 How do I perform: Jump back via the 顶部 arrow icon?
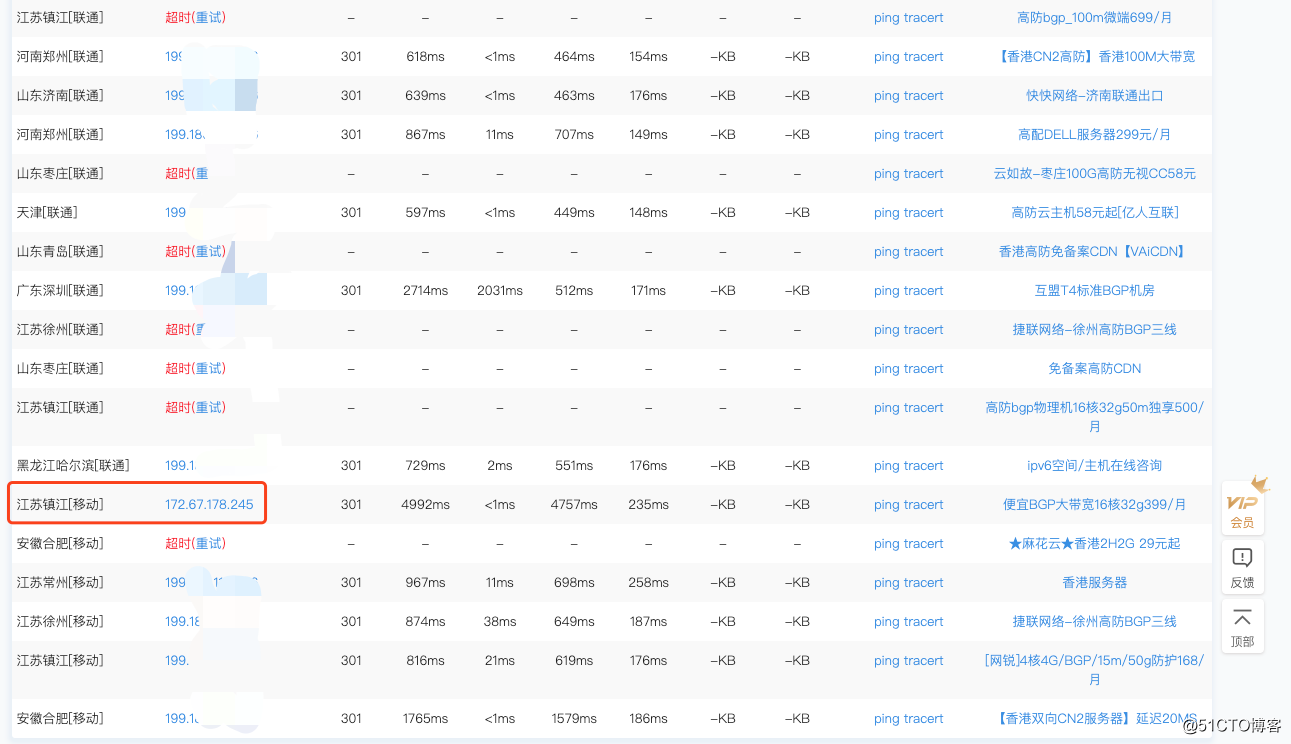click(1243, 627)
